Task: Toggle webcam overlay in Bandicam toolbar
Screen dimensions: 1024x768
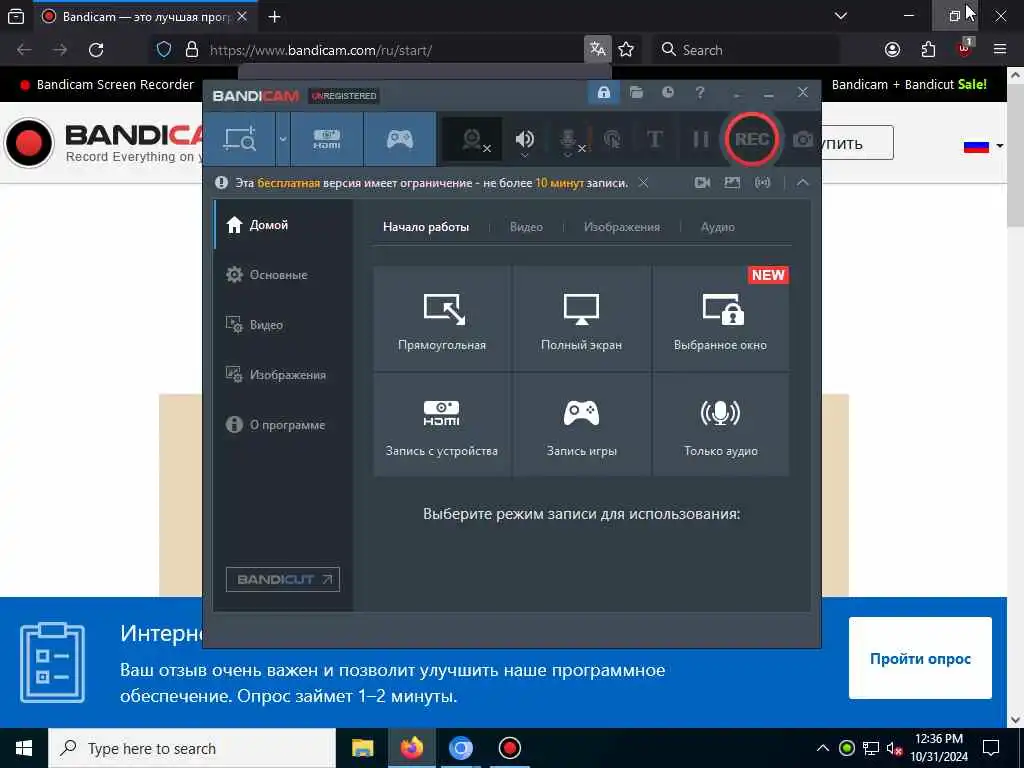Action: coord(472,139)
